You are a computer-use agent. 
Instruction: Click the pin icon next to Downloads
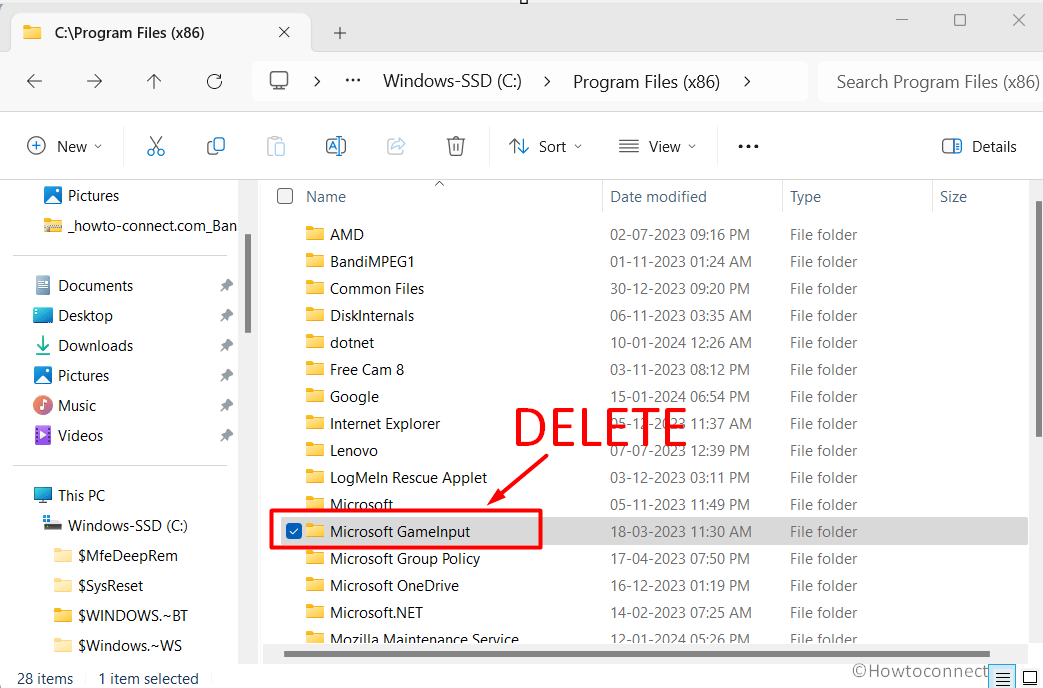226,345
